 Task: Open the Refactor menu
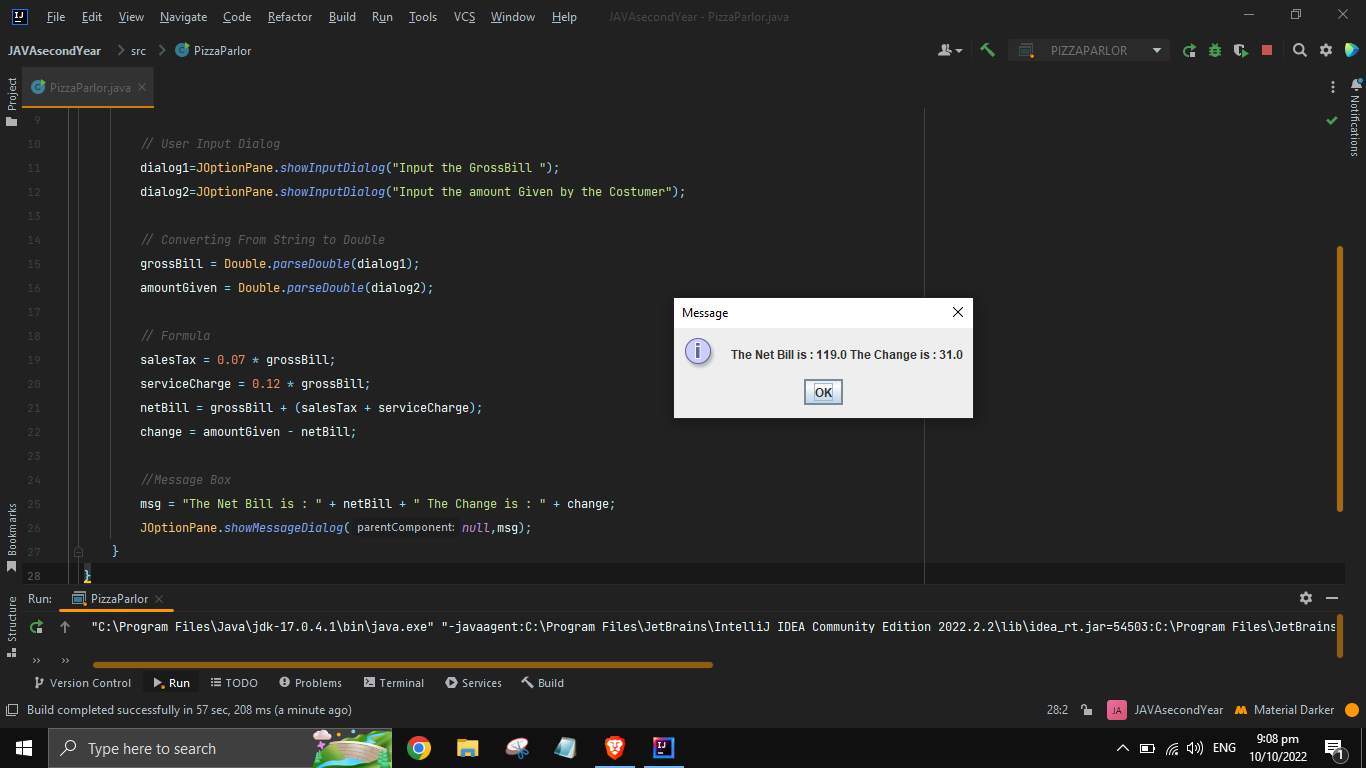289,16
